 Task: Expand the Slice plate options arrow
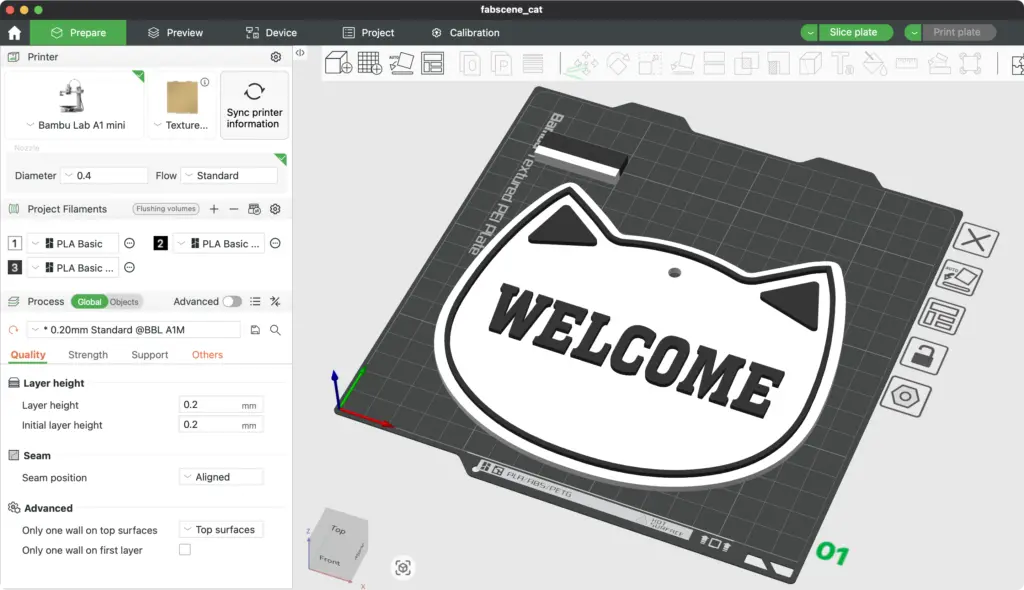[809, 33]
